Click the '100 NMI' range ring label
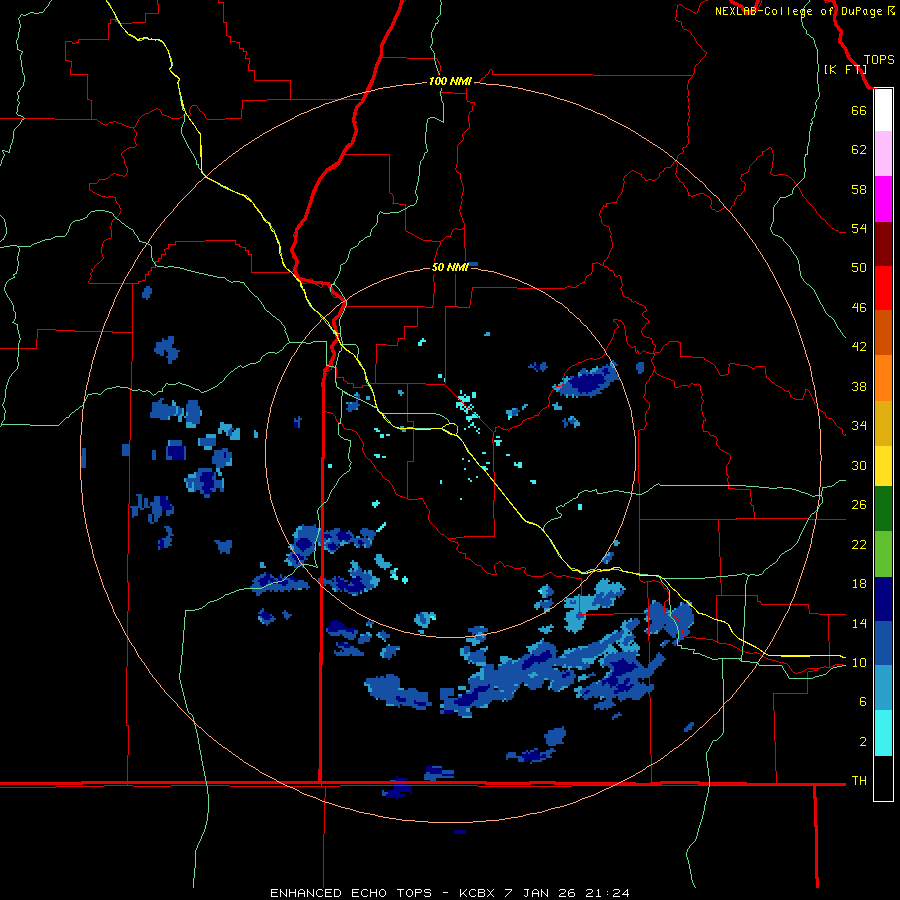The image size is (900, 900). click(x=450, y=82)
